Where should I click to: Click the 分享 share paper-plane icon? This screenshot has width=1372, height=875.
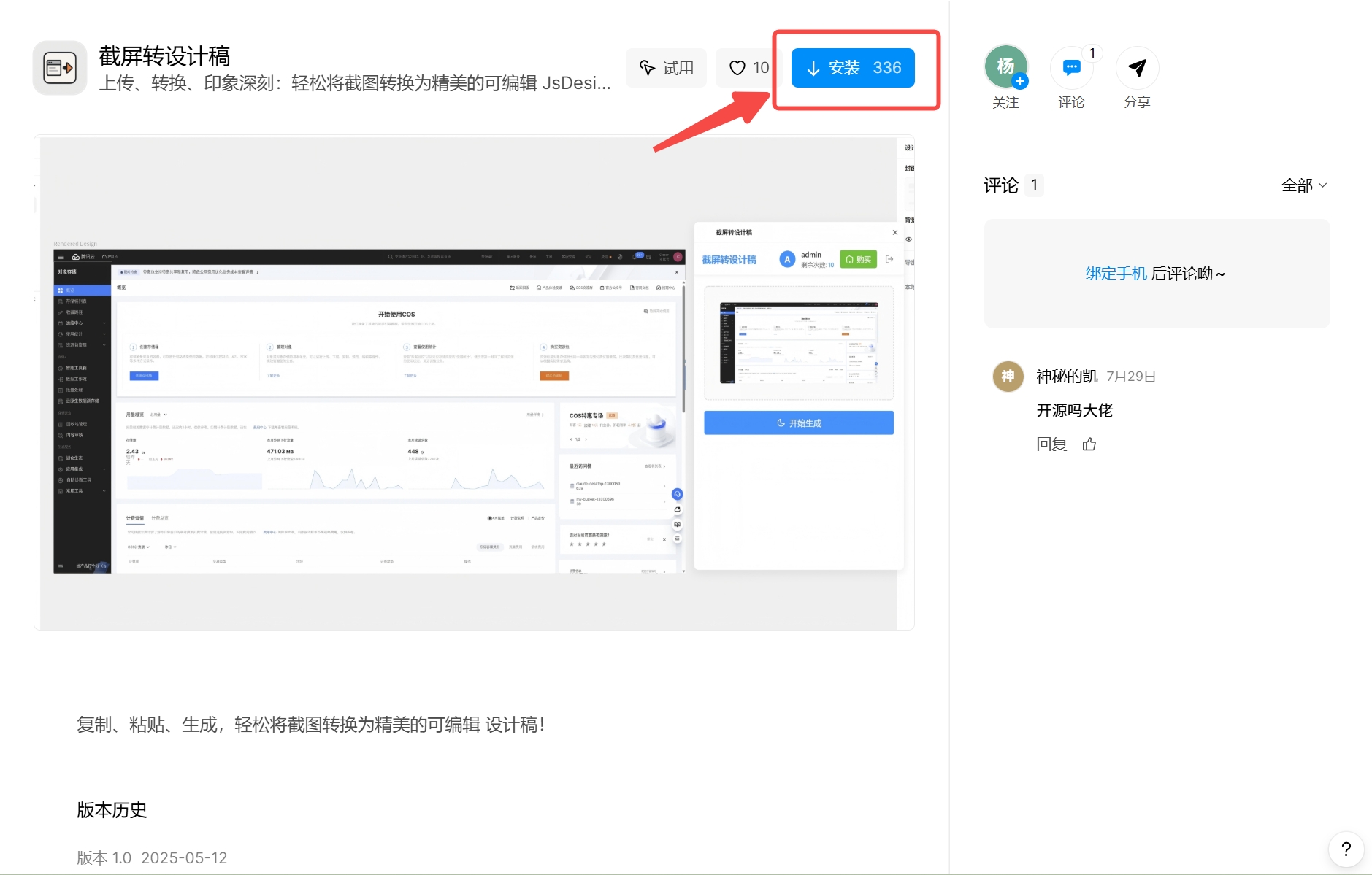tap(1137, 68)
